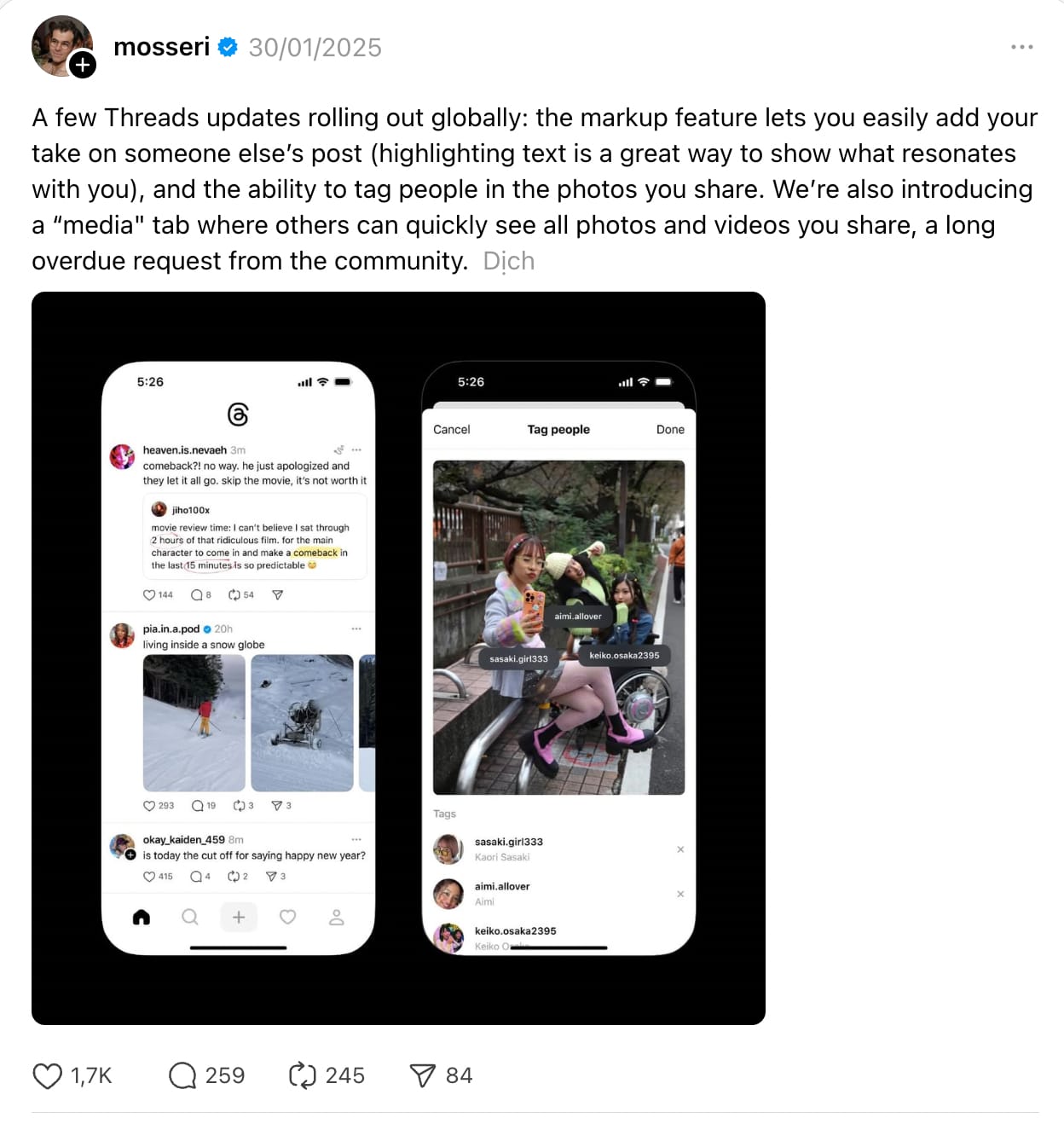Open the three-dot more options menu
The height and width of the screenshot is (1124, 1064).
[x=1021, y=47]
